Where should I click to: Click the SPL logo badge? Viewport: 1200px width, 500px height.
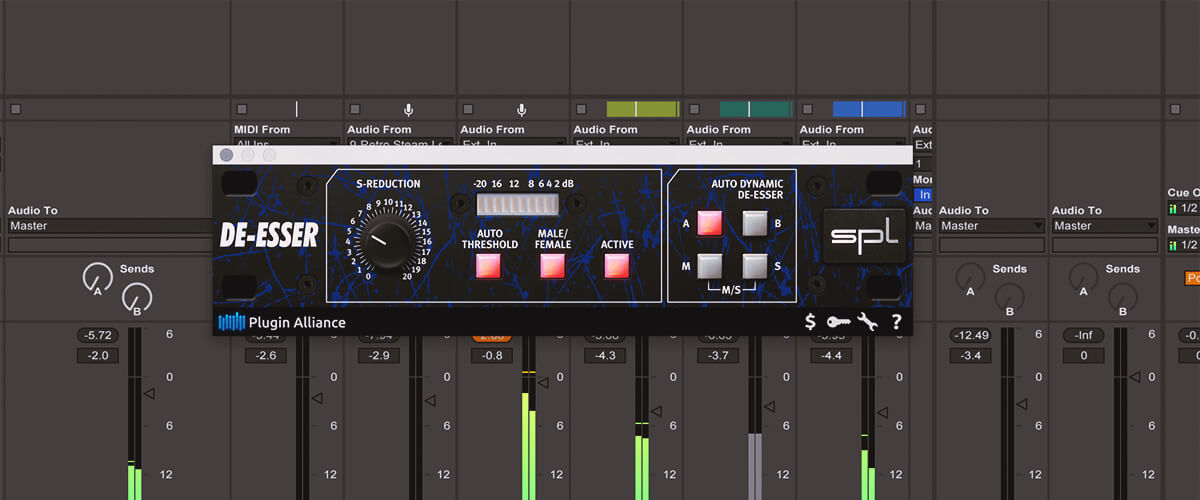tap(864, 236)
